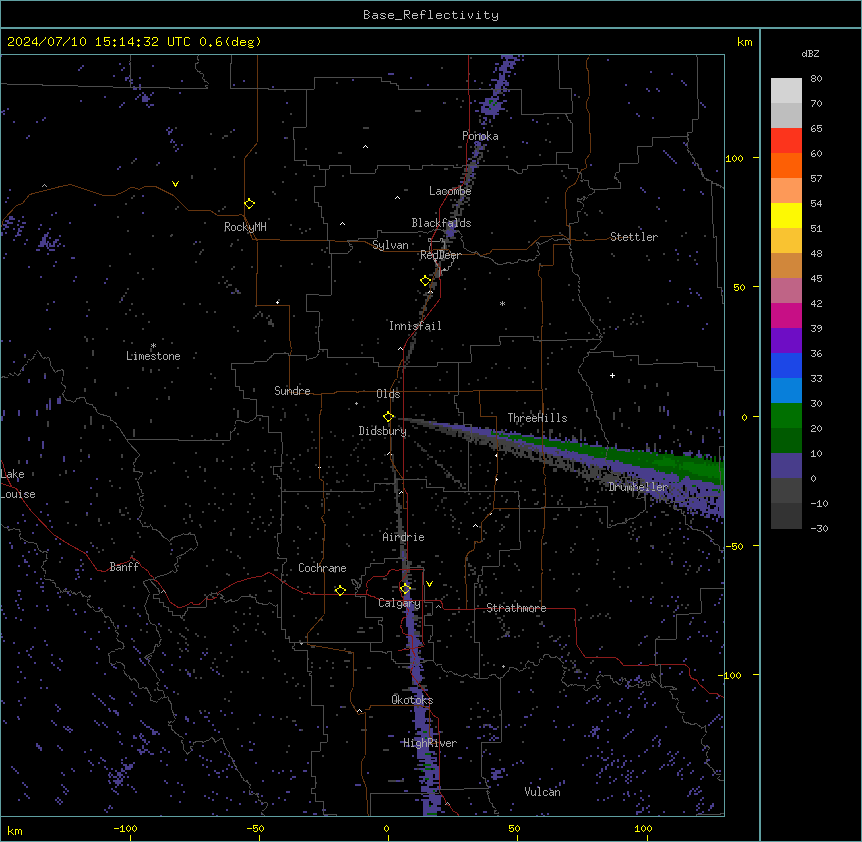Click the -50 tick label on vertical axis
Viewport: 862px width, 842px height.
[x=734, y=546]
